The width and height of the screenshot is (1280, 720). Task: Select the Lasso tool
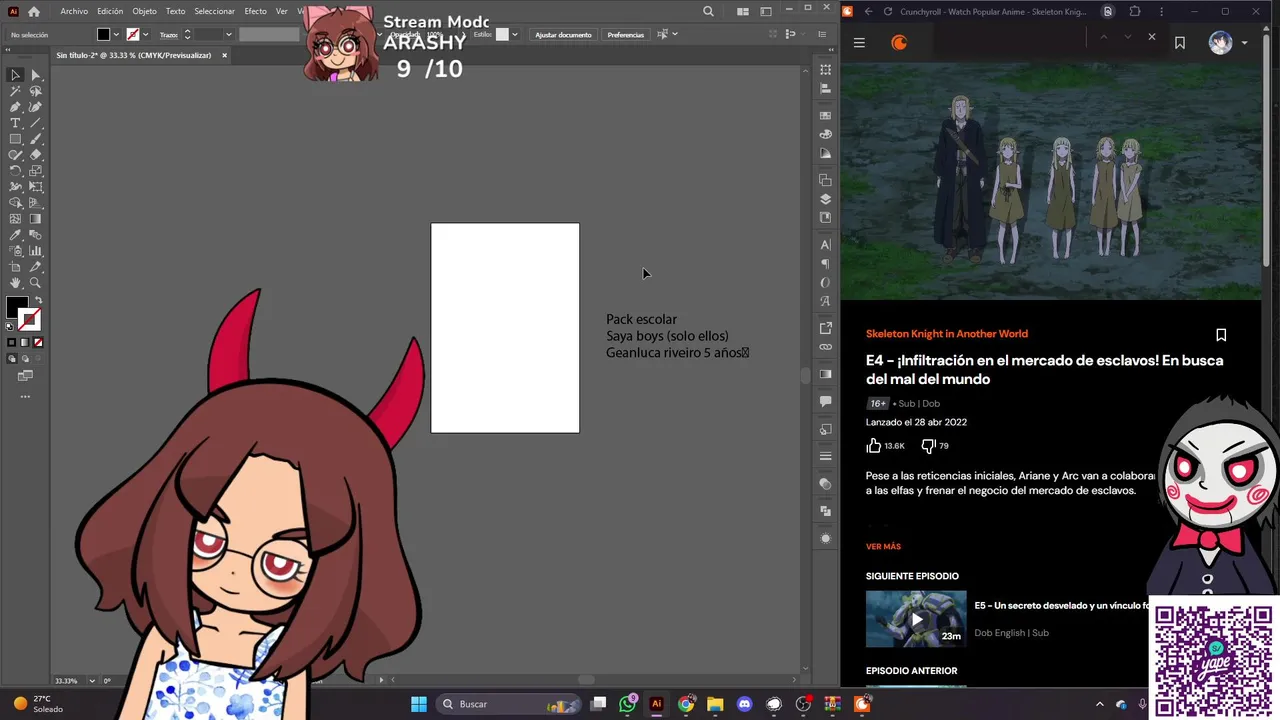tap(35, 91)
